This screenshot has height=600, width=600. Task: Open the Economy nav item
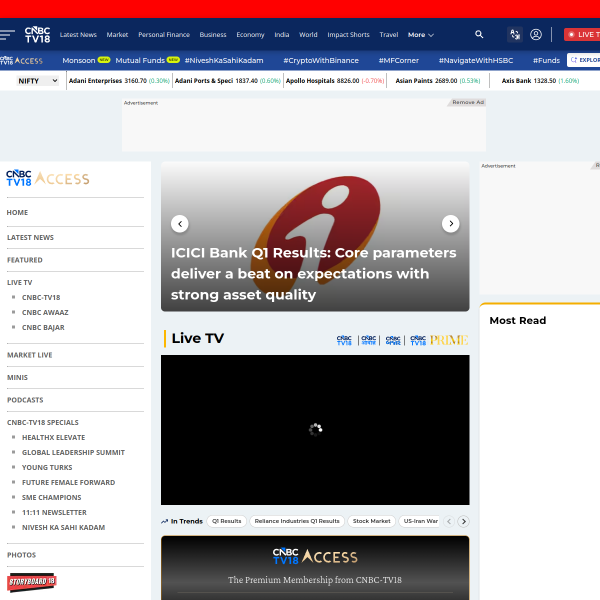[x=250, y=35]
